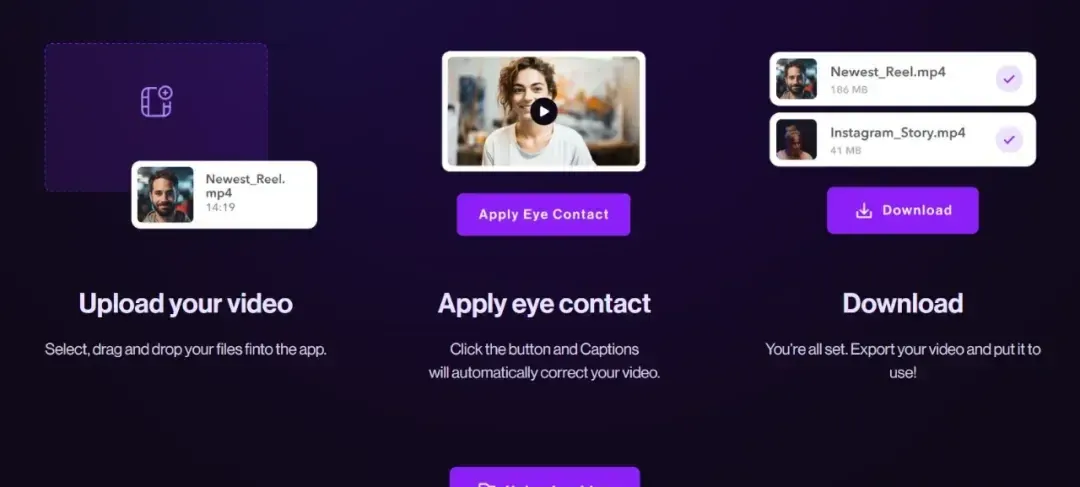Select the Newest_Reel.mp4 thumbnail in download list
The height and width of the screenshot is (487, 1080).
pos(796,79)
